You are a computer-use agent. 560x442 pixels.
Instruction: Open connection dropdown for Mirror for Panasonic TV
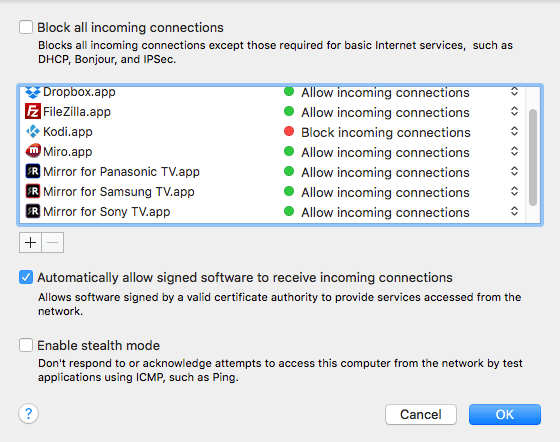[x=514, y=171]
